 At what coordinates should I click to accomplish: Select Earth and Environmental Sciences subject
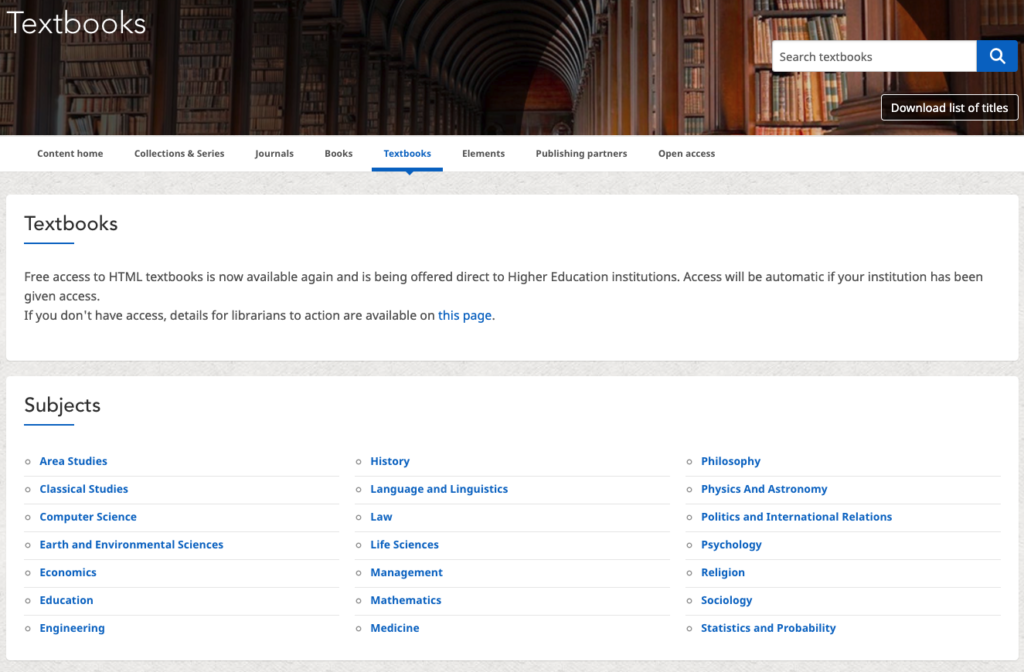point(131,545)
